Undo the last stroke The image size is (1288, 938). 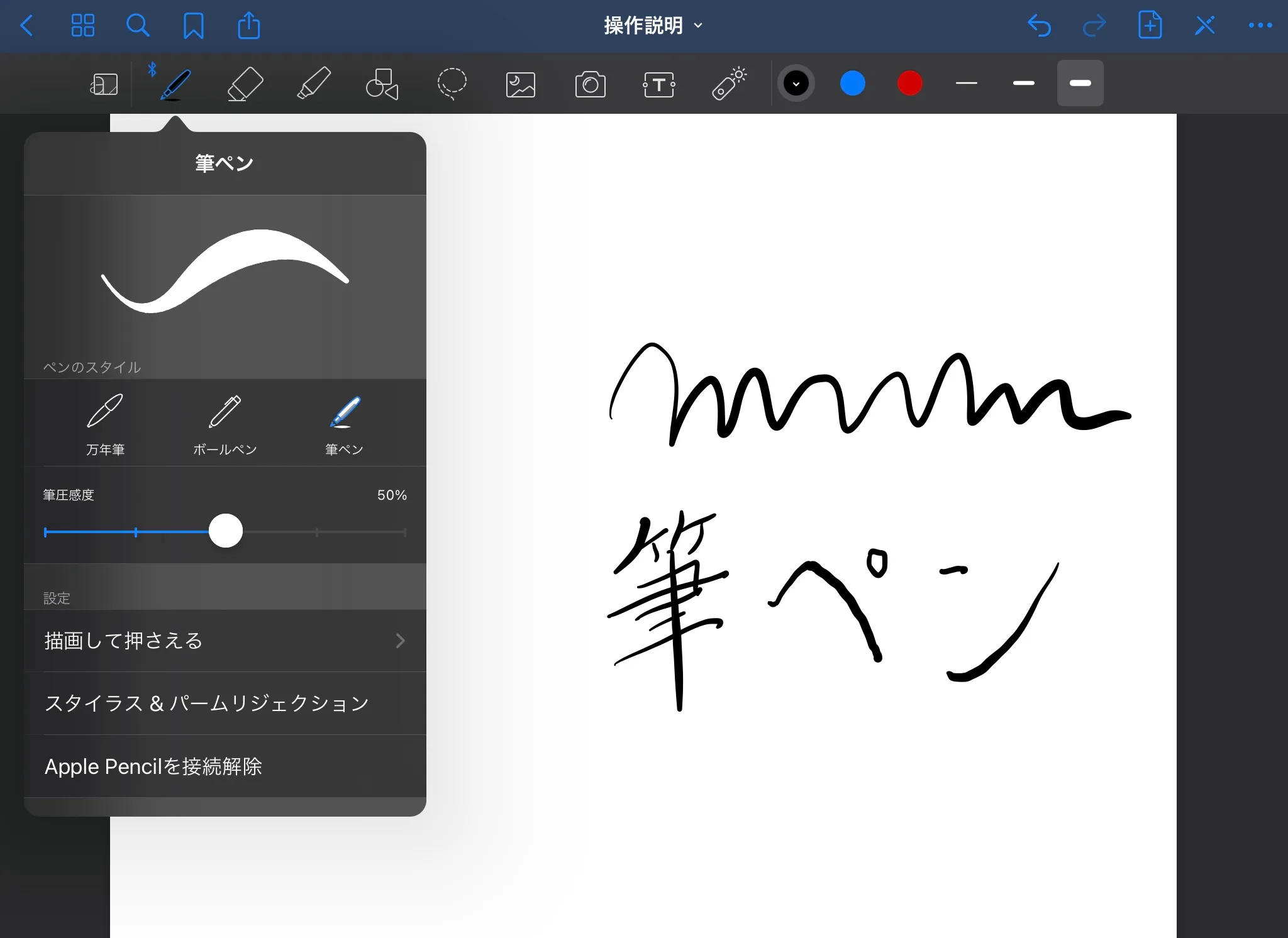pos(1039,26)
